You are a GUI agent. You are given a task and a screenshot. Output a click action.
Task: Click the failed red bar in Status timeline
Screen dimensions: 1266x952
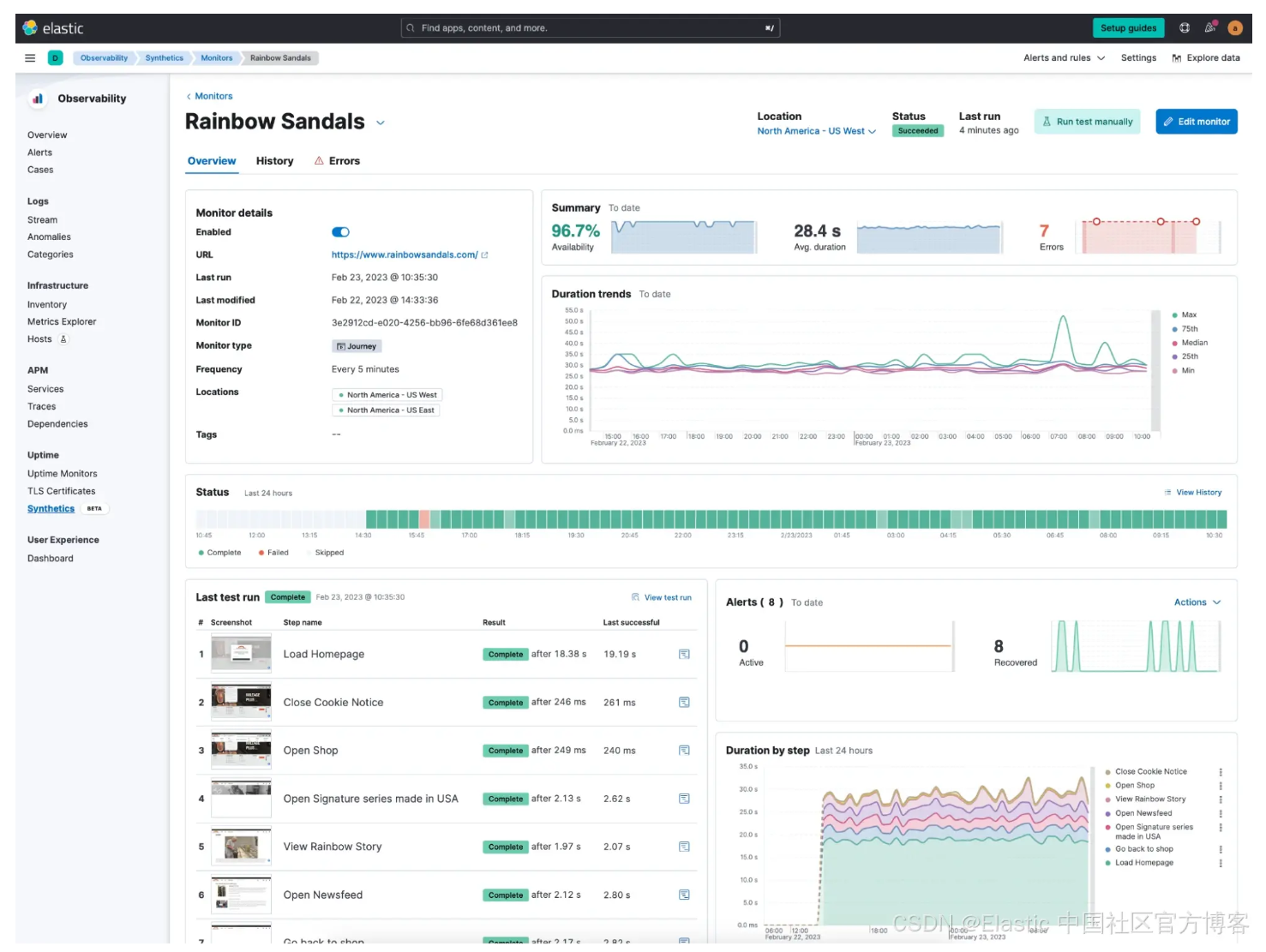tap(424, 518)
